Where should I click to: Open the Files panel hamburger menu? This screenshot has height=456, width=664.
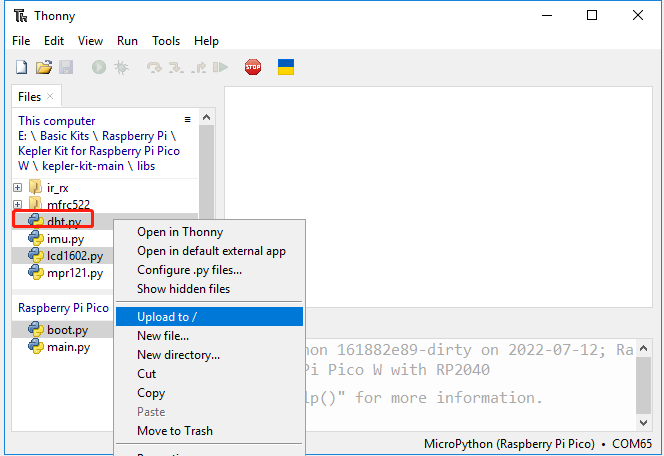pos(188,119)
